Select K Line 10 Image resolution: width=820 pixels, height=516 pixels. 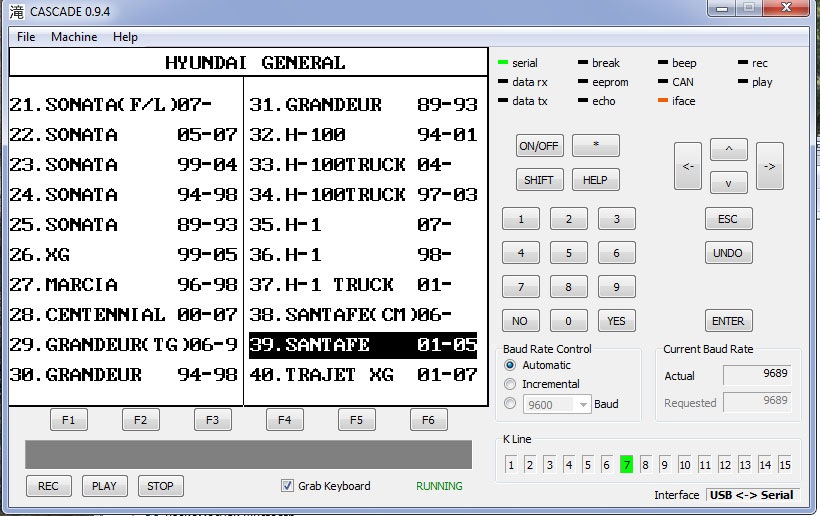click(x=685, y=464)
